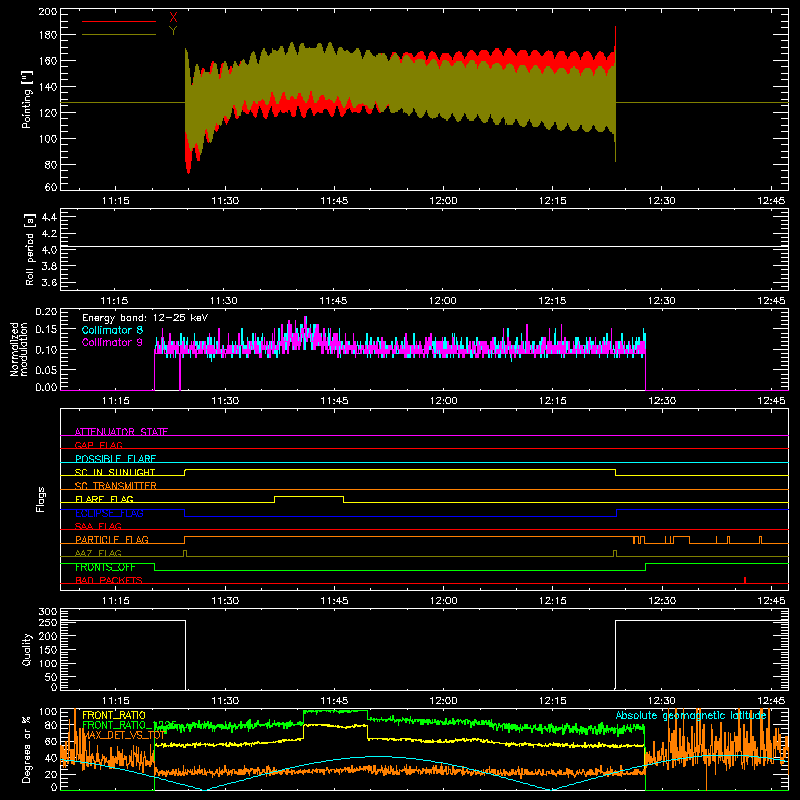The height and width of the screenshot is (800, 800).
Task: Click the Quality axis title
Action: (x=27, y=649)
